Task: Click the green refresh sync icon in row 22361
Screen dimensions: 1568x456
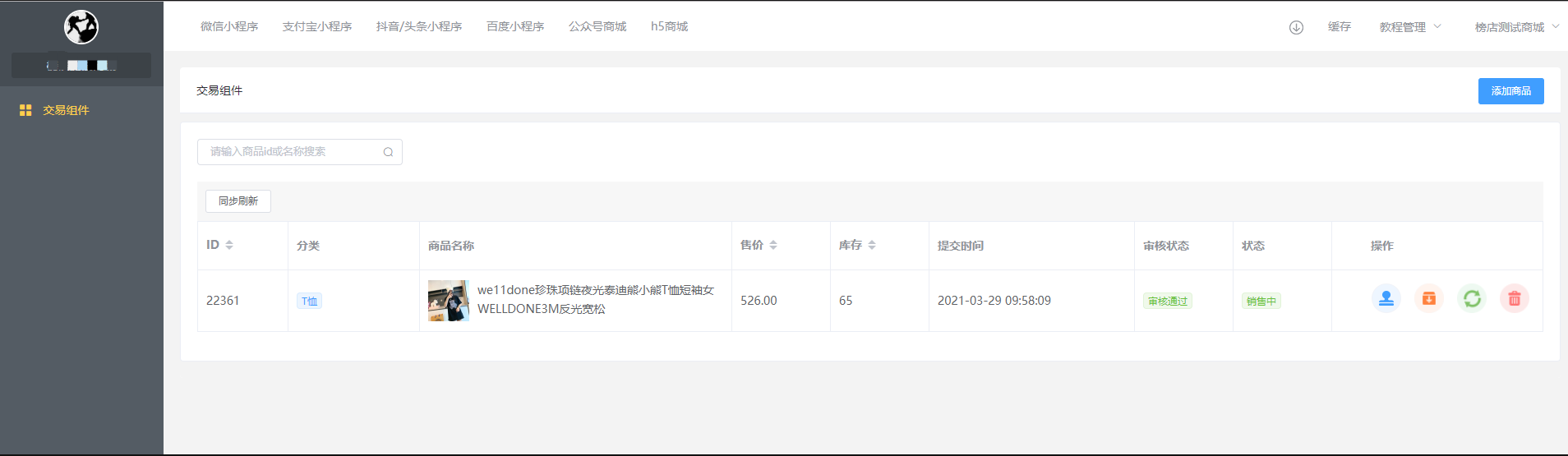Action: pyautogui.click(x=1472, y=298)
